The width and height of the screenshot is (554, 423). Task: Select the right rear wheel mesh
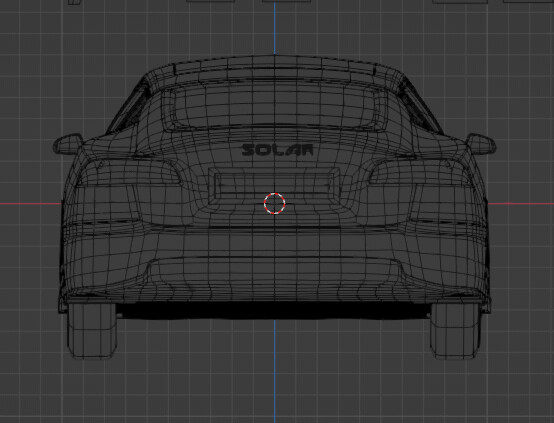(456, 331)
